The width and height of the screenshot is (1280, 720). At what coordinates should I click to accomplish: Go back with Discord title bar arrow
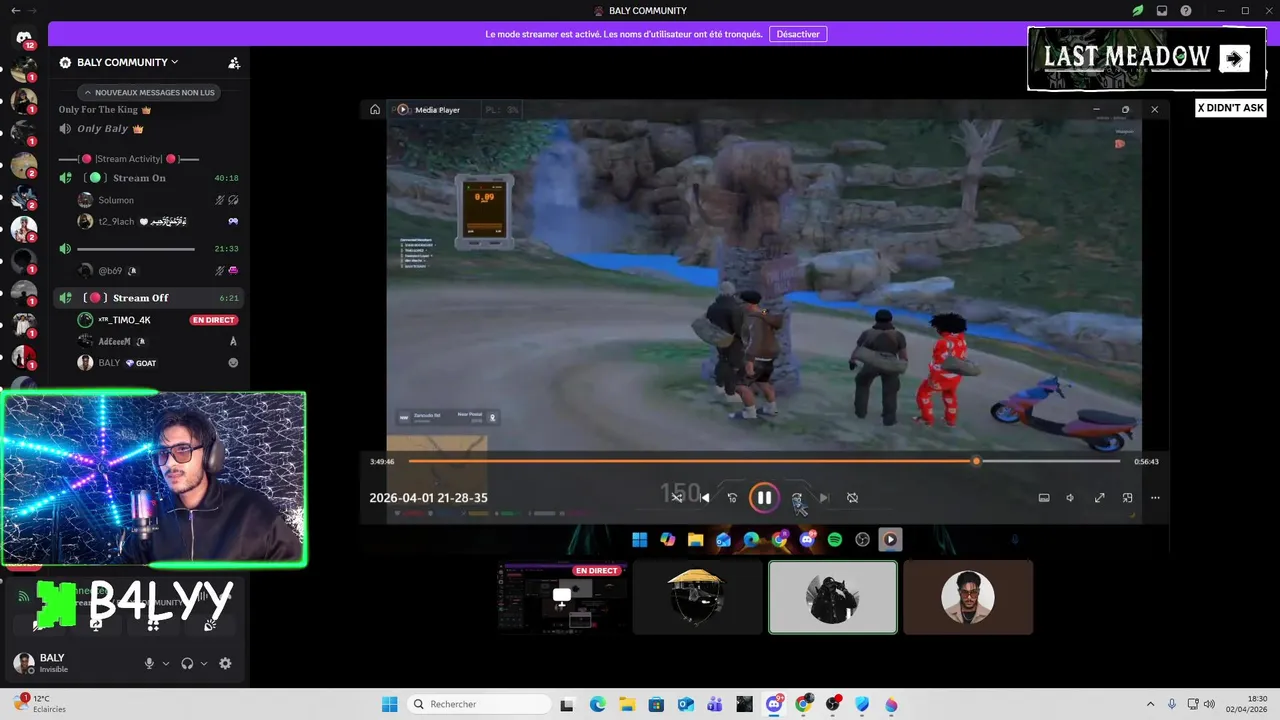[x=15, y=11]
